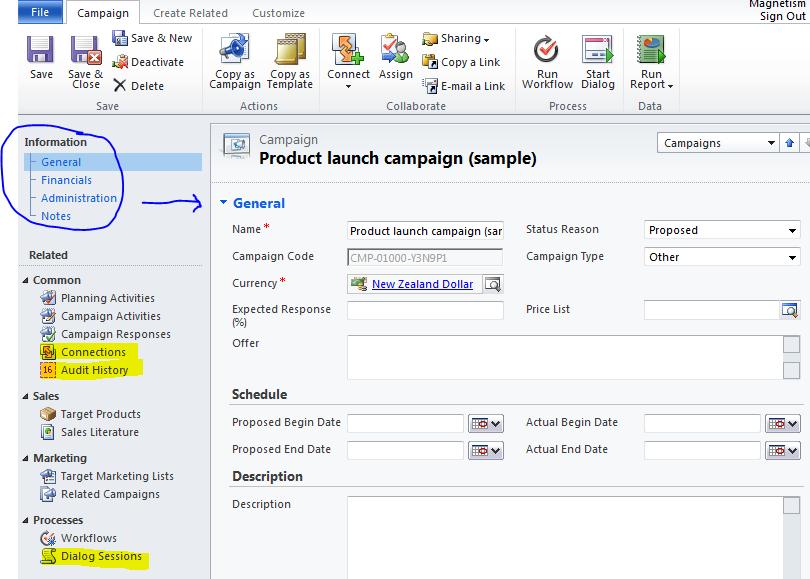
Task: Switch to the Customize tab
Action: tap(278, 13)
